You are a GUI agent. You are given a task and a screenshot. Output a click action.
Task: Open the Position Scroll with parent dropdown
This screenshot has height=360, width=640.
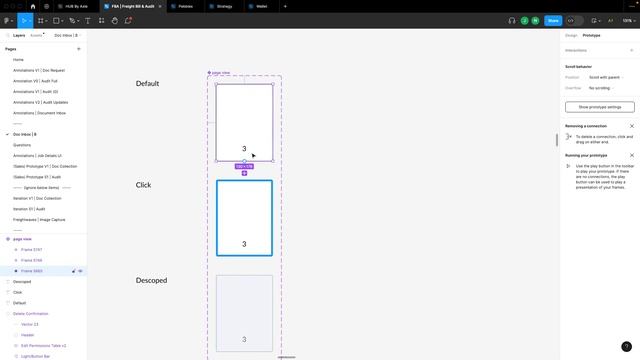(606, 78)
